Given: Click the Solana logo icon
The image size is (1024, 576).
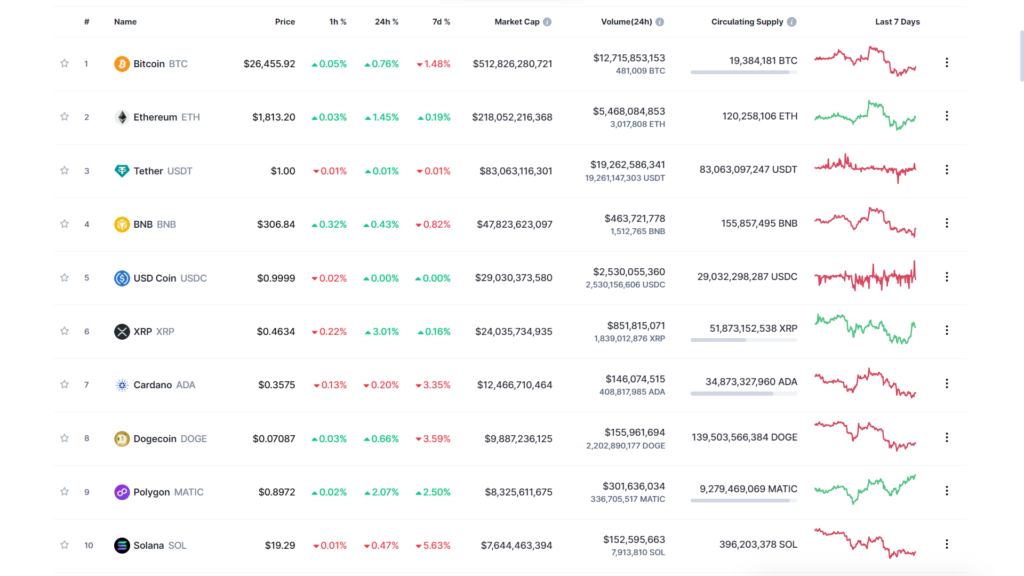Looking at the screenshot, I should pos(122,545).
